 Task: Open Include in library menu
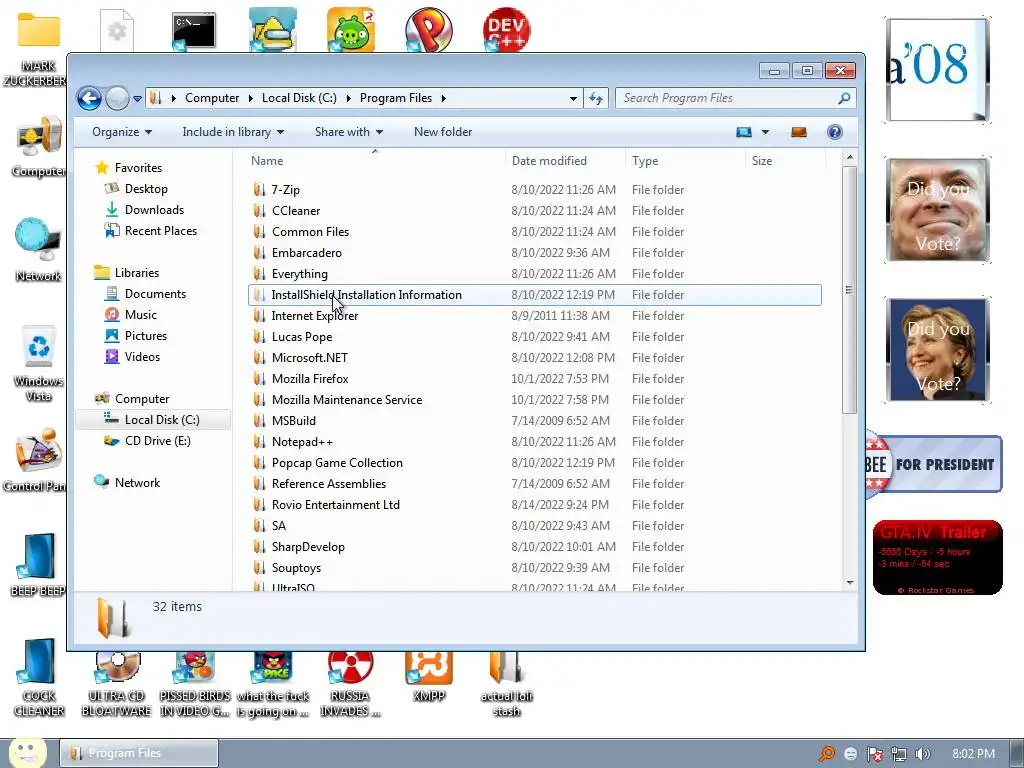click(x=233, y=132)
